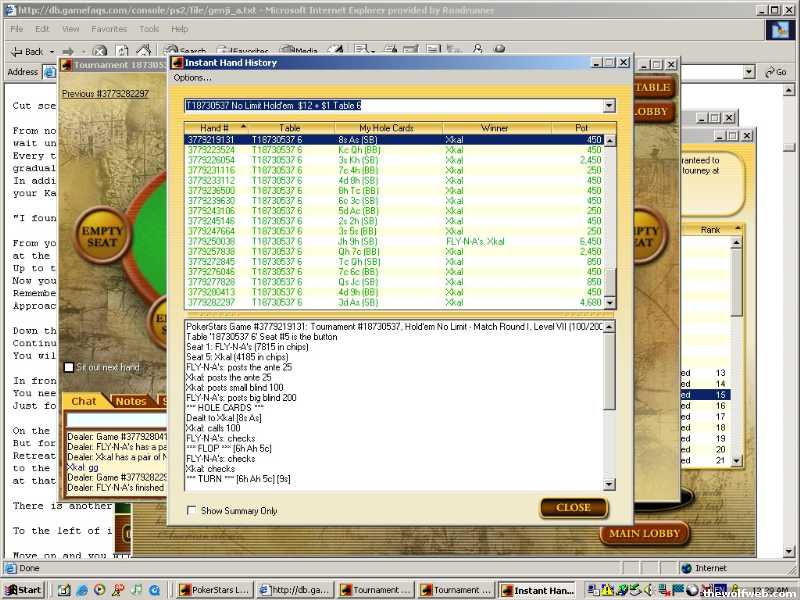The image size is (800, 600).
Task: Switch to the Notes tab
Action: [x=130, y=401]
